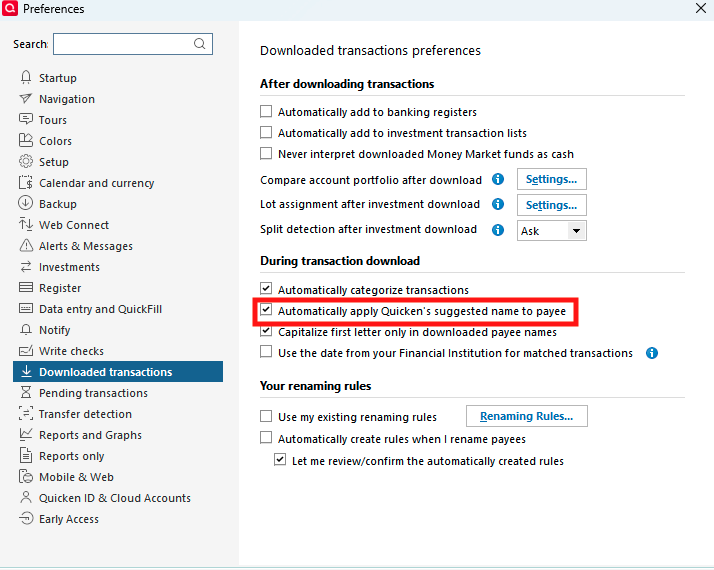This screenshot has height=570, width=714.
Task: Show info for Compare account portfolio
Action: (x=498, y=179)
